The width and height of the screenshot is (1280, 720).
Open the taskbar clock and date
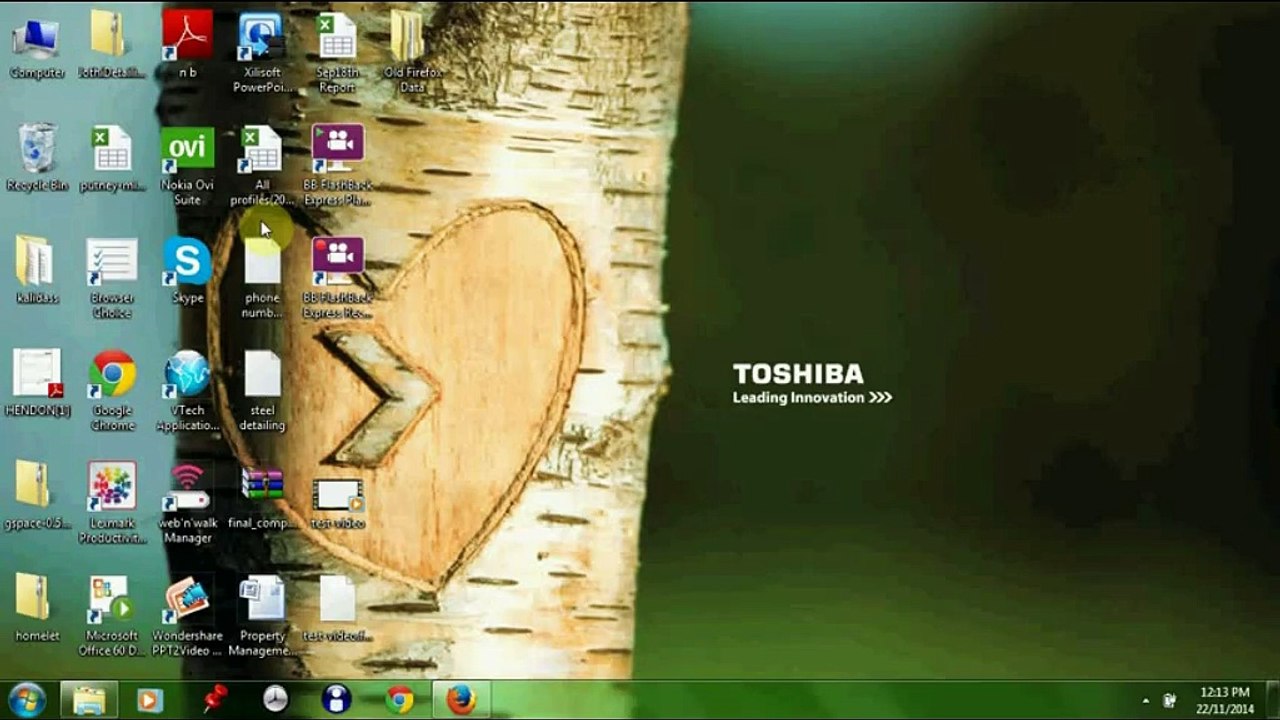(1225, 700)
